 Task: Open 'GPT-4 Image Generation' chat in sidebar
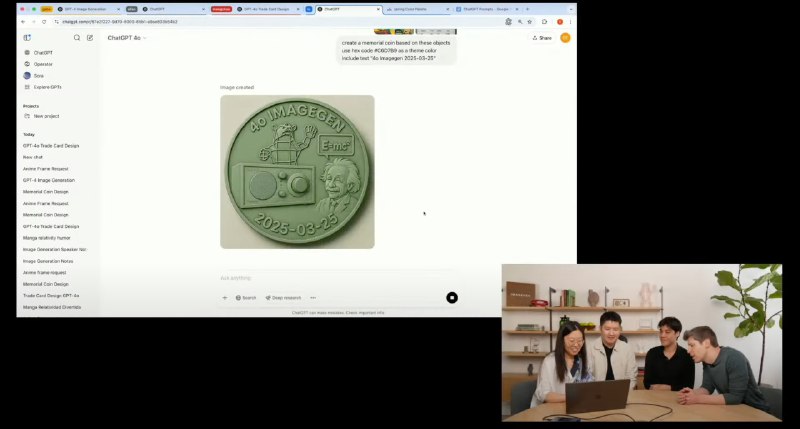tap(48, 180)
